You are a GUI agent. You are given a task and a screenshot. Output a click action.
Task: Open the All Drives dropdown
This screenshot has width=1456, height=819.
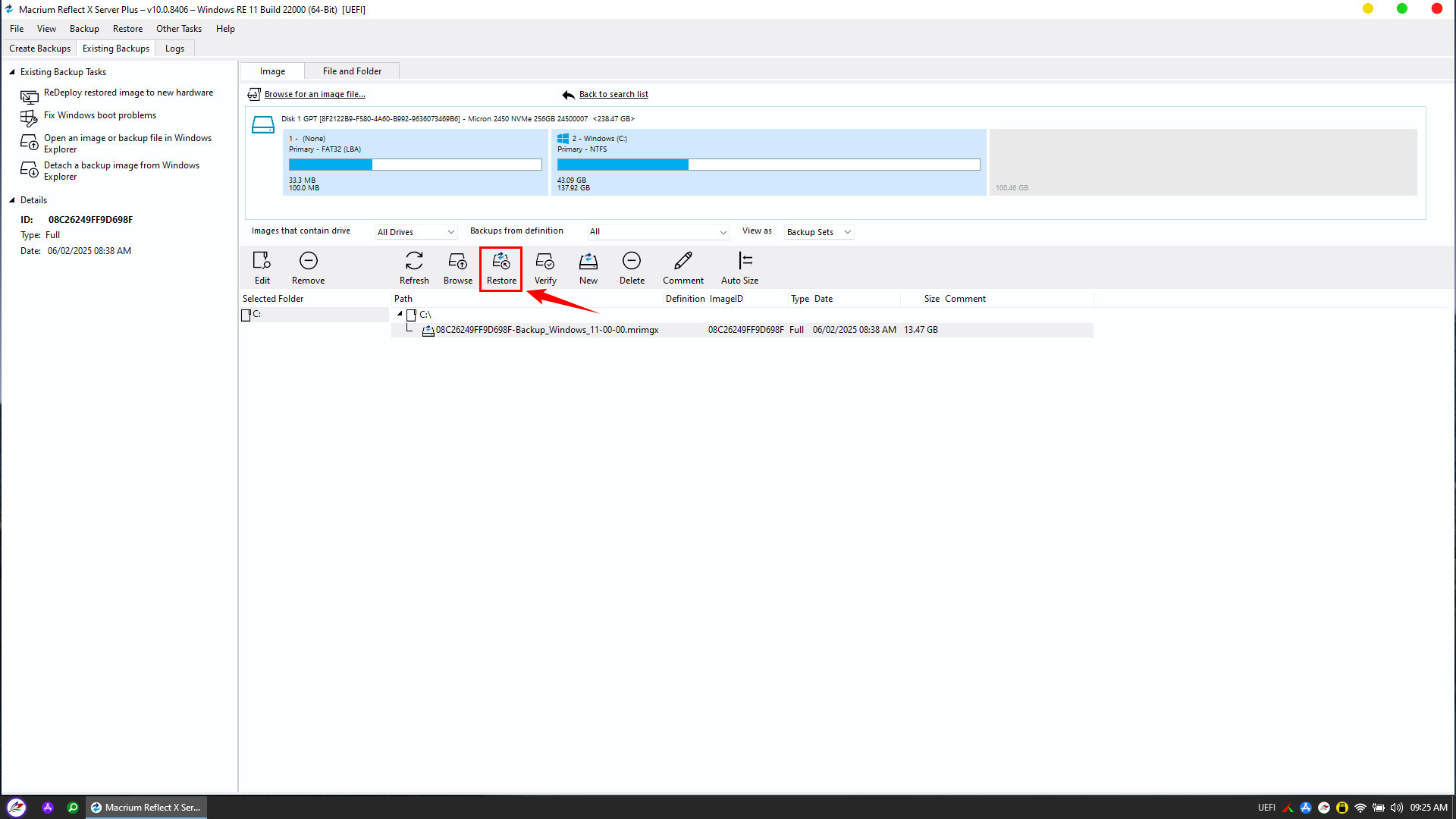click(x=416, y=232)
